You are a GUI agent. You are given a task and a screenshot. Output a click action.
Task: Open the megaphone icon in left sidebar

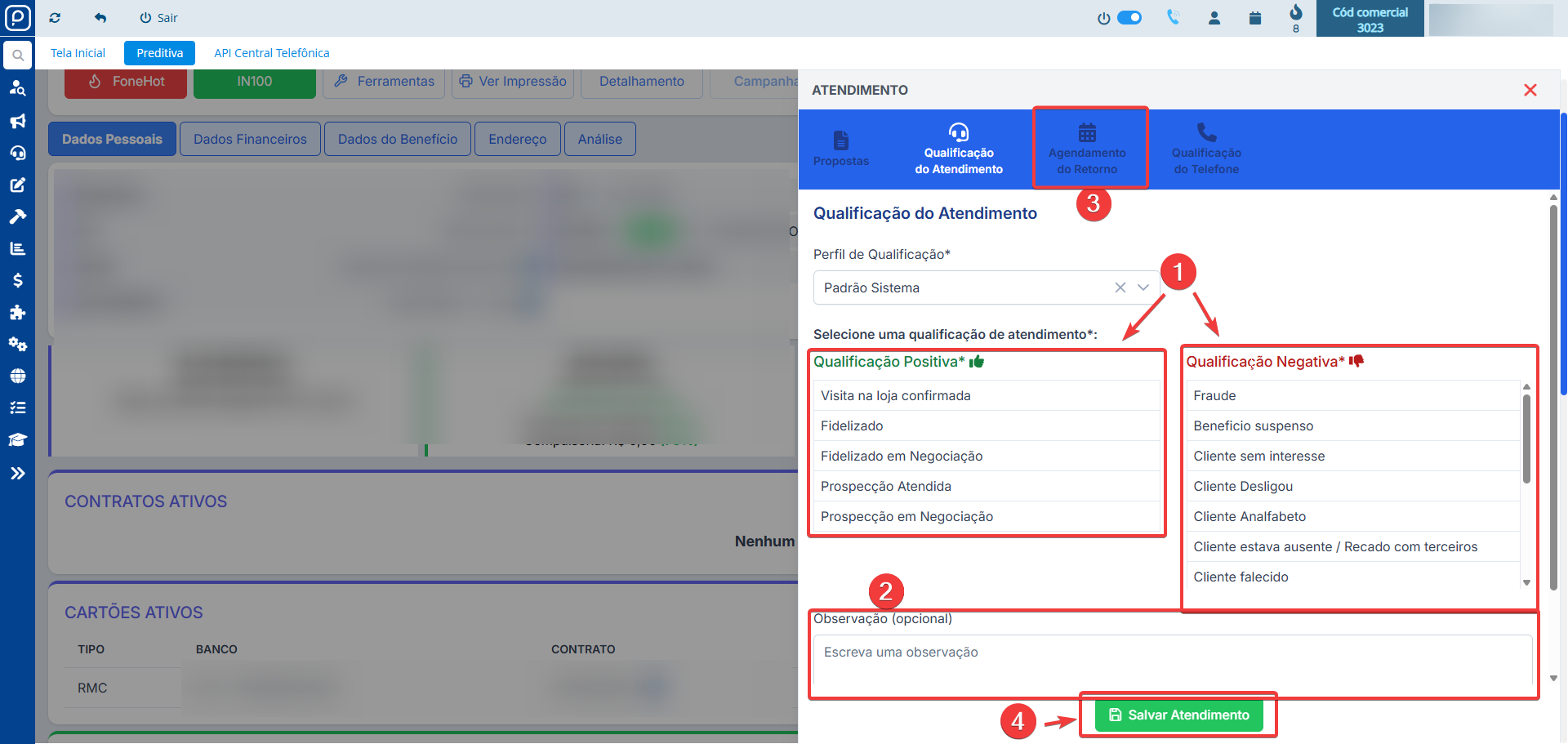point(17,121)
